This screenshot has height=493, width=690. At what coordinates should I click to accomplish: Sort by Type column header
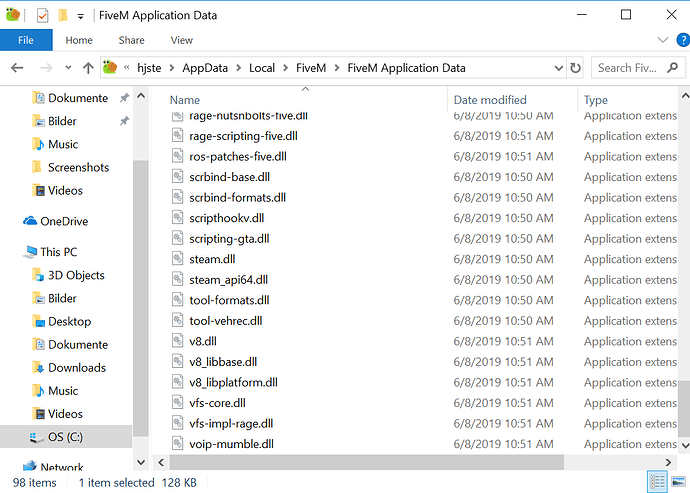point(595,100)
